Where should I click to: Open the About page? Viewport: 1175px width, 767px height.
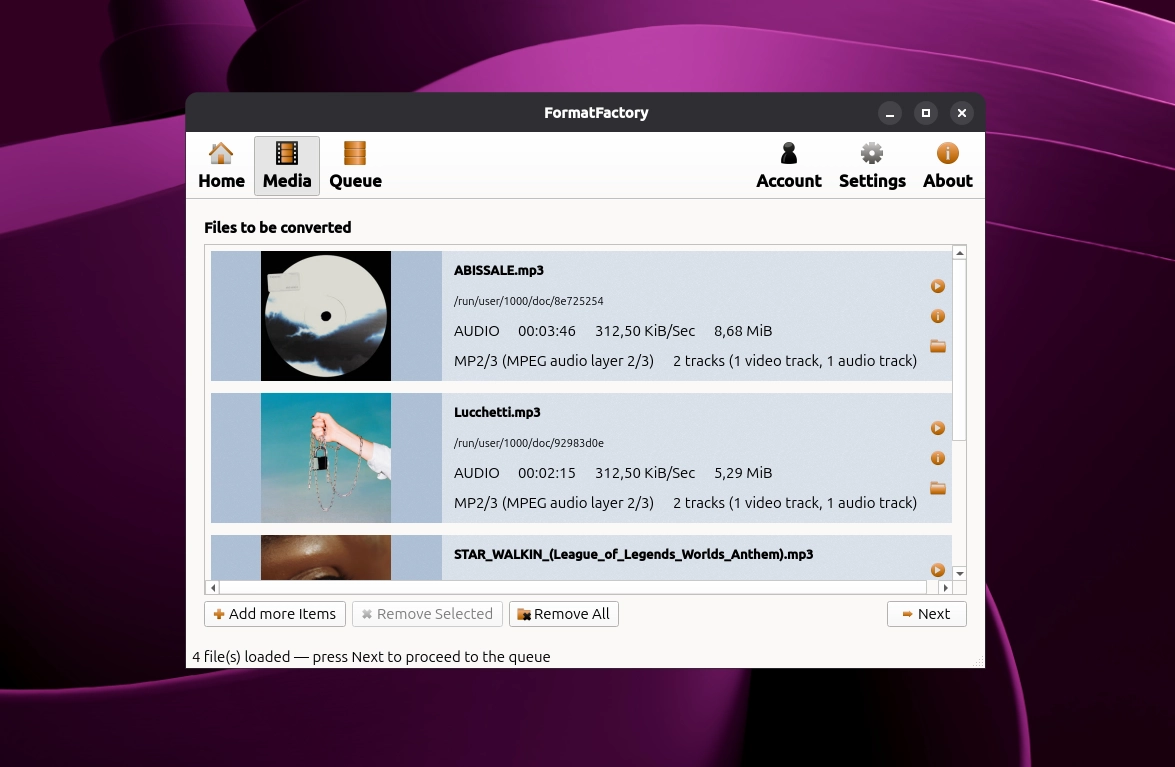pyautogui.click(x=947, y=166)
